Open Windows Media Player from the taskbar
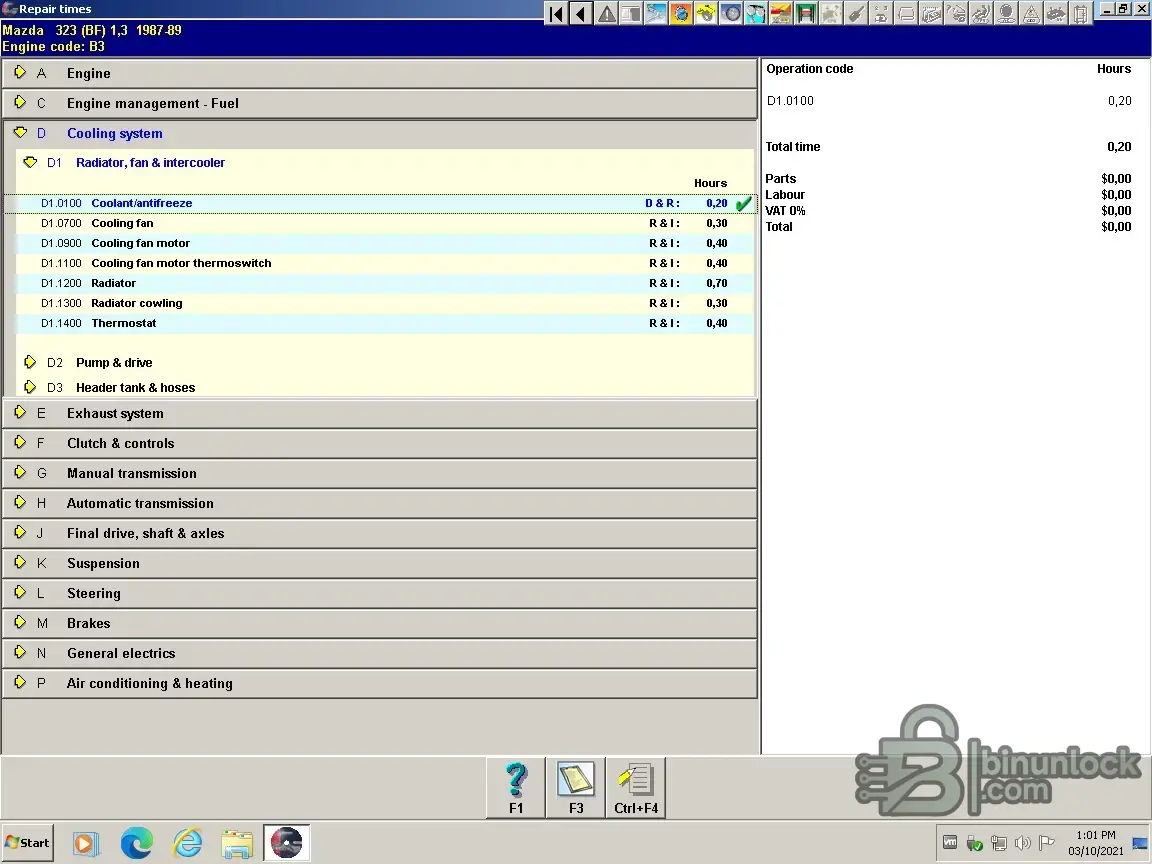This screenshot has width=1152, height=864. [x=84, y=843]
